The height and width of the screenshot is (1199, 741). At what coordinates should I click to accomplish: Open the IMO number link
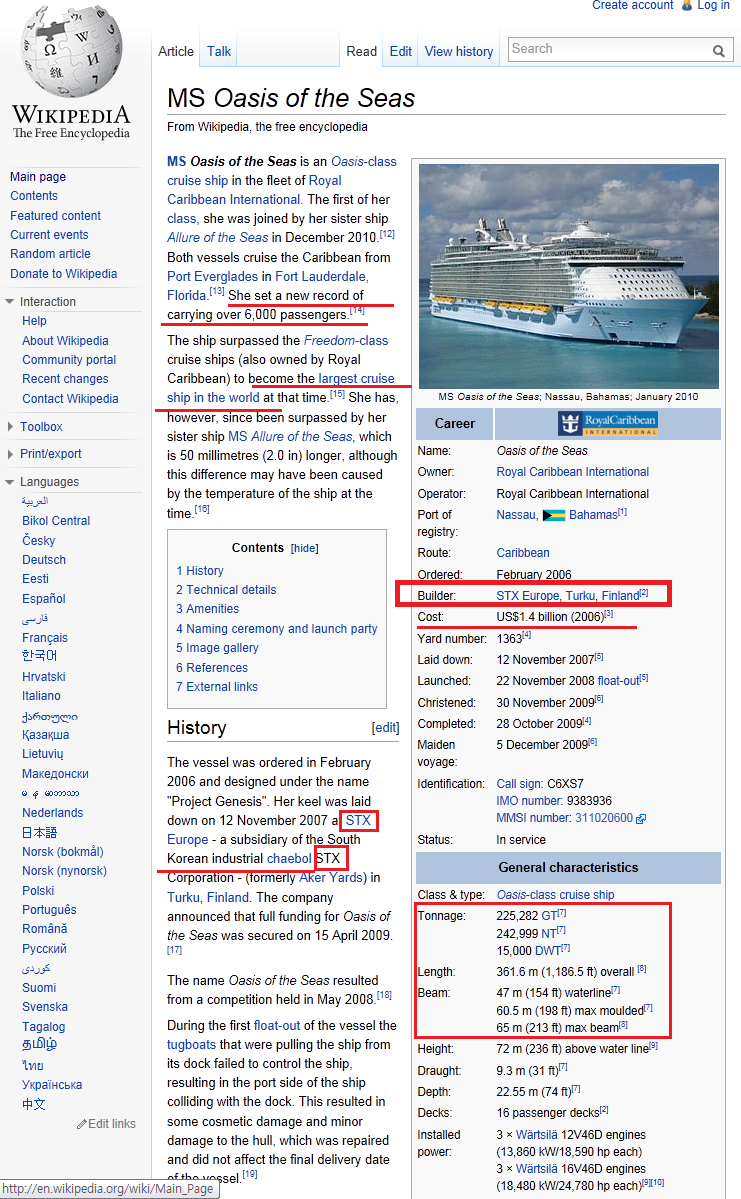[x=529, y=801]
